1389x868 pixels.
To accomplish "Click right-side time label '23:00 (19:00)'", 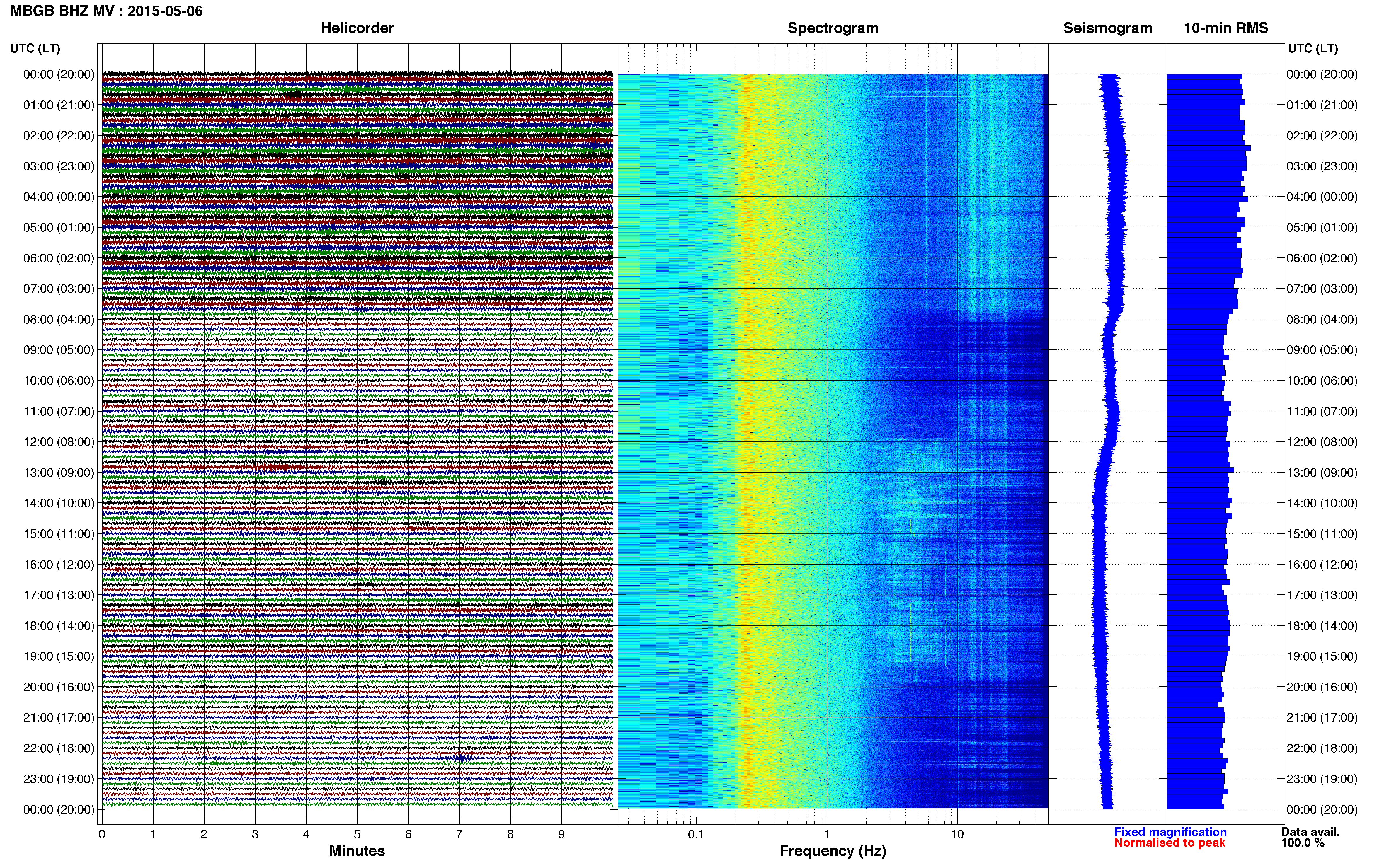I will (1322, 779).
